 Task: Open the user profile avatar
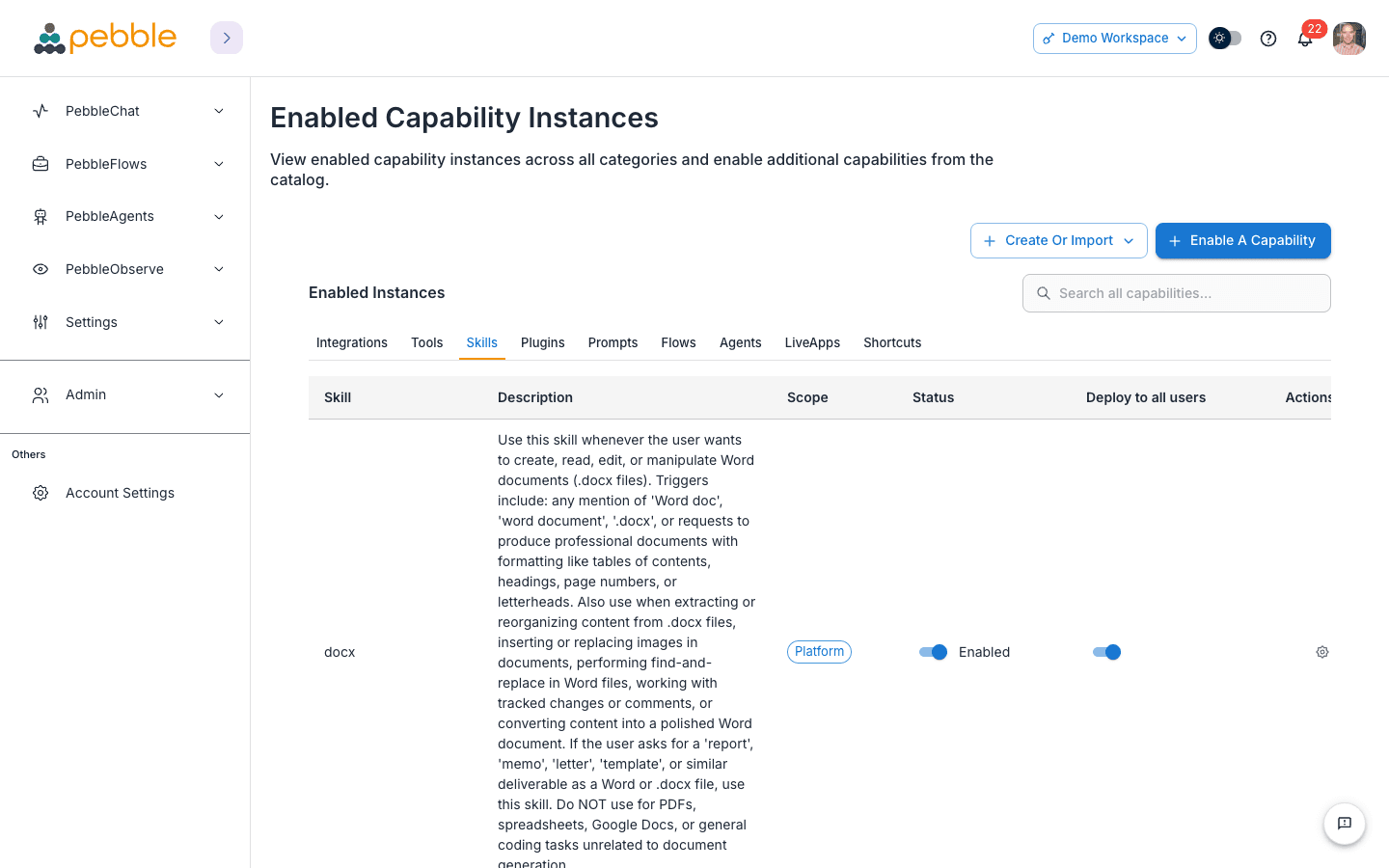(1349, 39)
